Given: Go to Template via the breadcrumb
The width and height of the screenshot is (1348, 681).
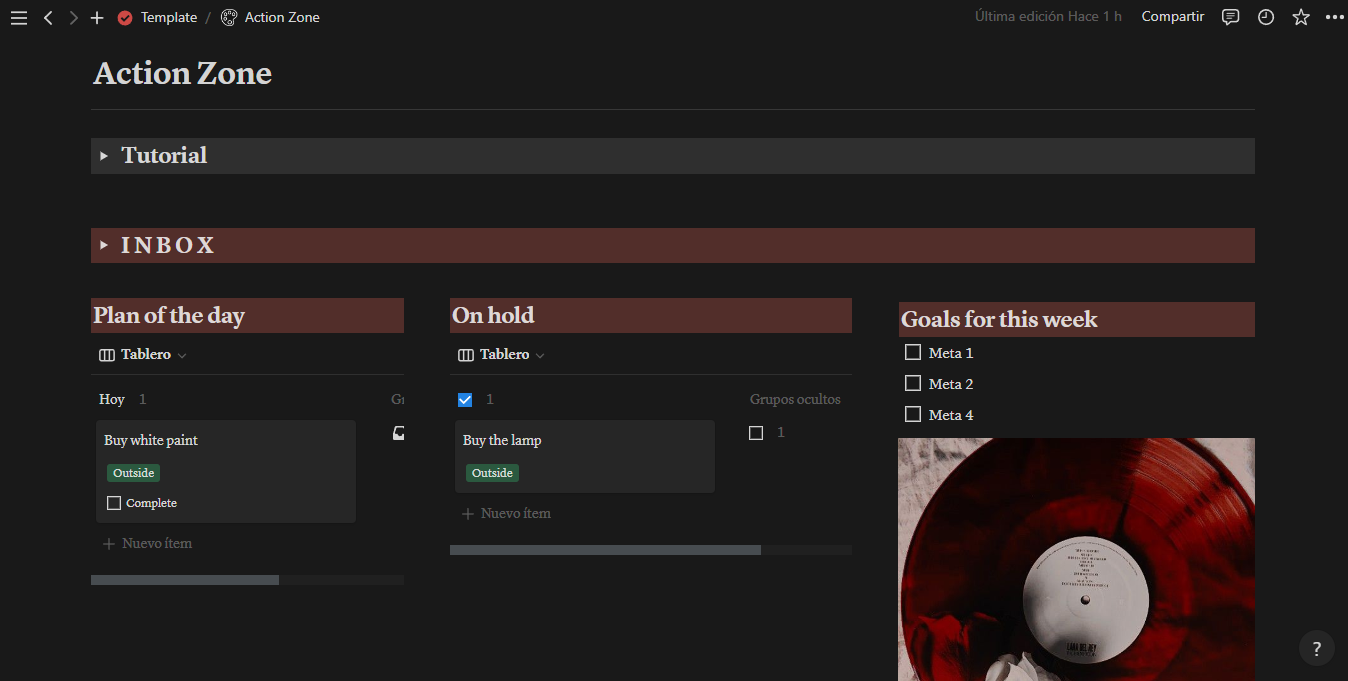Looking at the screenshot, I should click(x=168, y=17).
